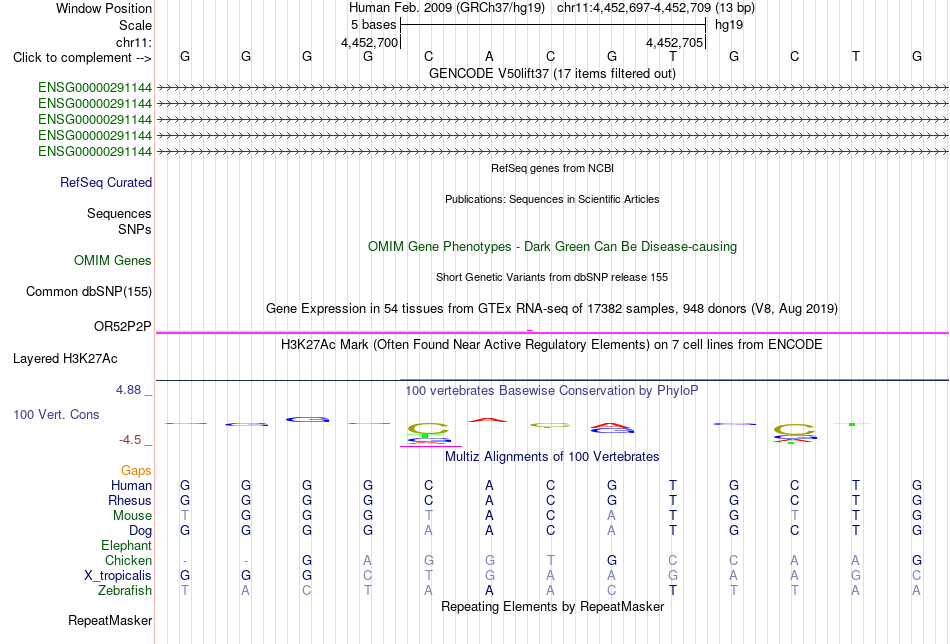Click the RepeatMasker track label
Viewport: 950px width, 644px height.
coord(110,620)
